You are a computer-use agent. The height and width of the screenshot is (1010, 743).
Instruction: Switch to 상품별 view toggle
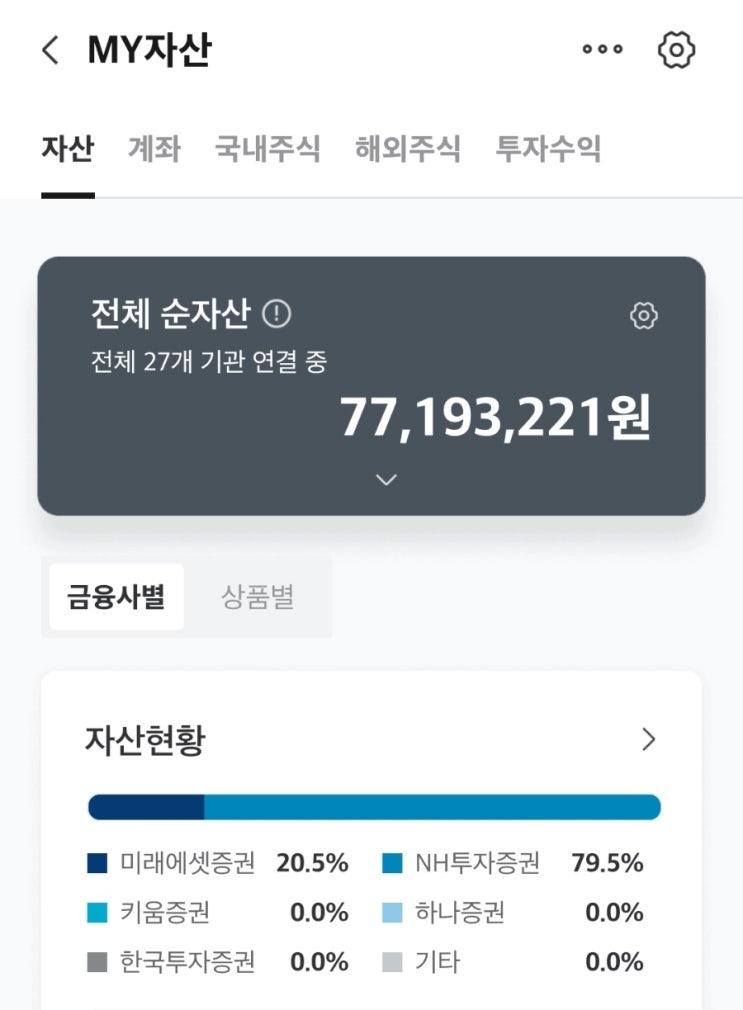pos(257,597)
